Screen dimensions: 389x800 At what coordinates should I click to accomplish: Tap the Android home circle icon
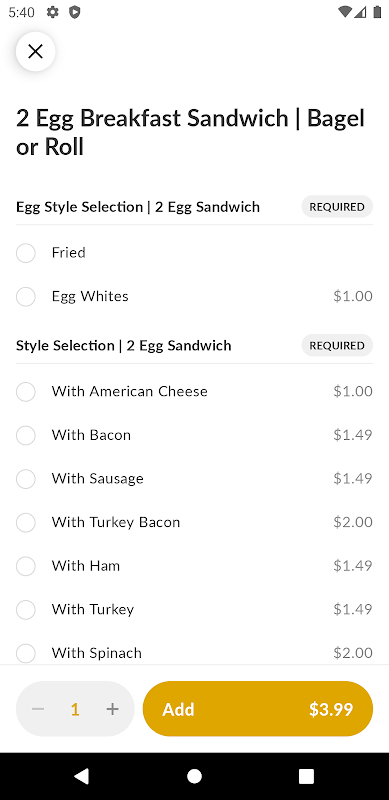click(x=194, y=776)
